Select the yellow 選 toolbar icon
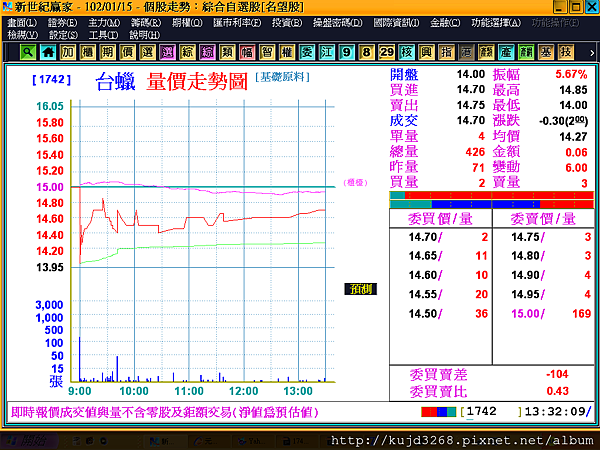 147,52
